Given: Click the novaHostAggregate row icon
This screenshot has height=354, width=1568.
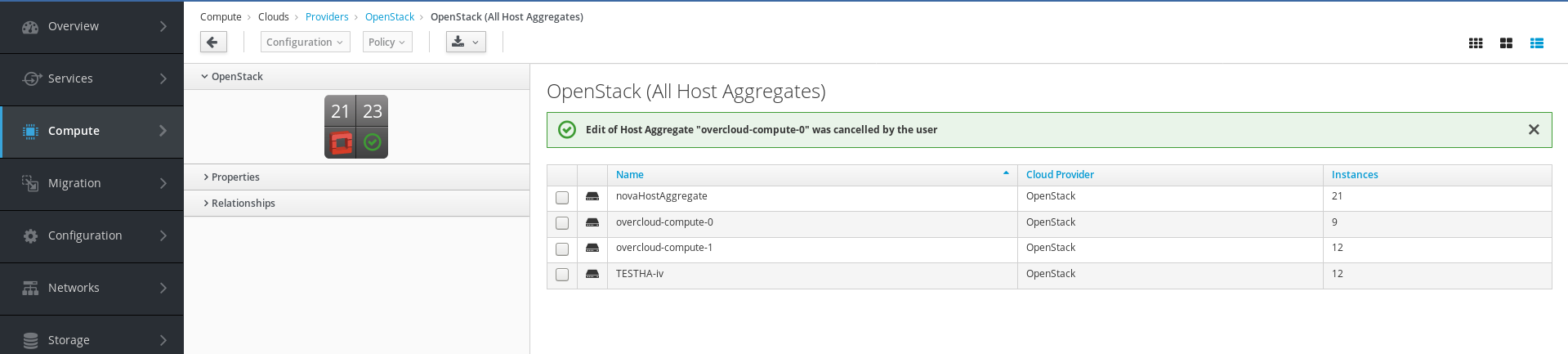Looking at the screenshot, I should tap(592, 197).
